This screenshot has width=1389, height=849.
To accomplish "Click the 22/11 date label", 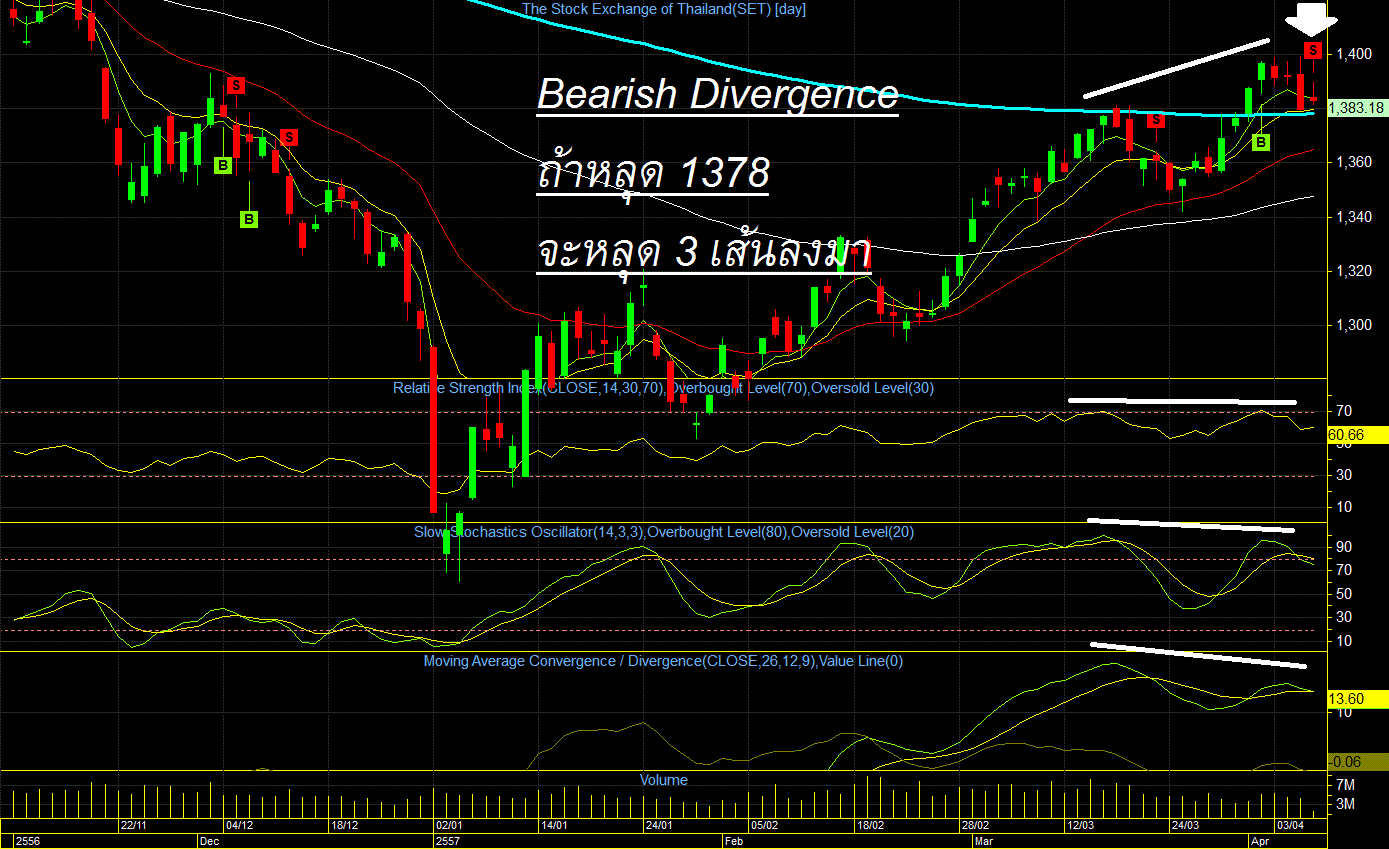I will pos(134,826).
